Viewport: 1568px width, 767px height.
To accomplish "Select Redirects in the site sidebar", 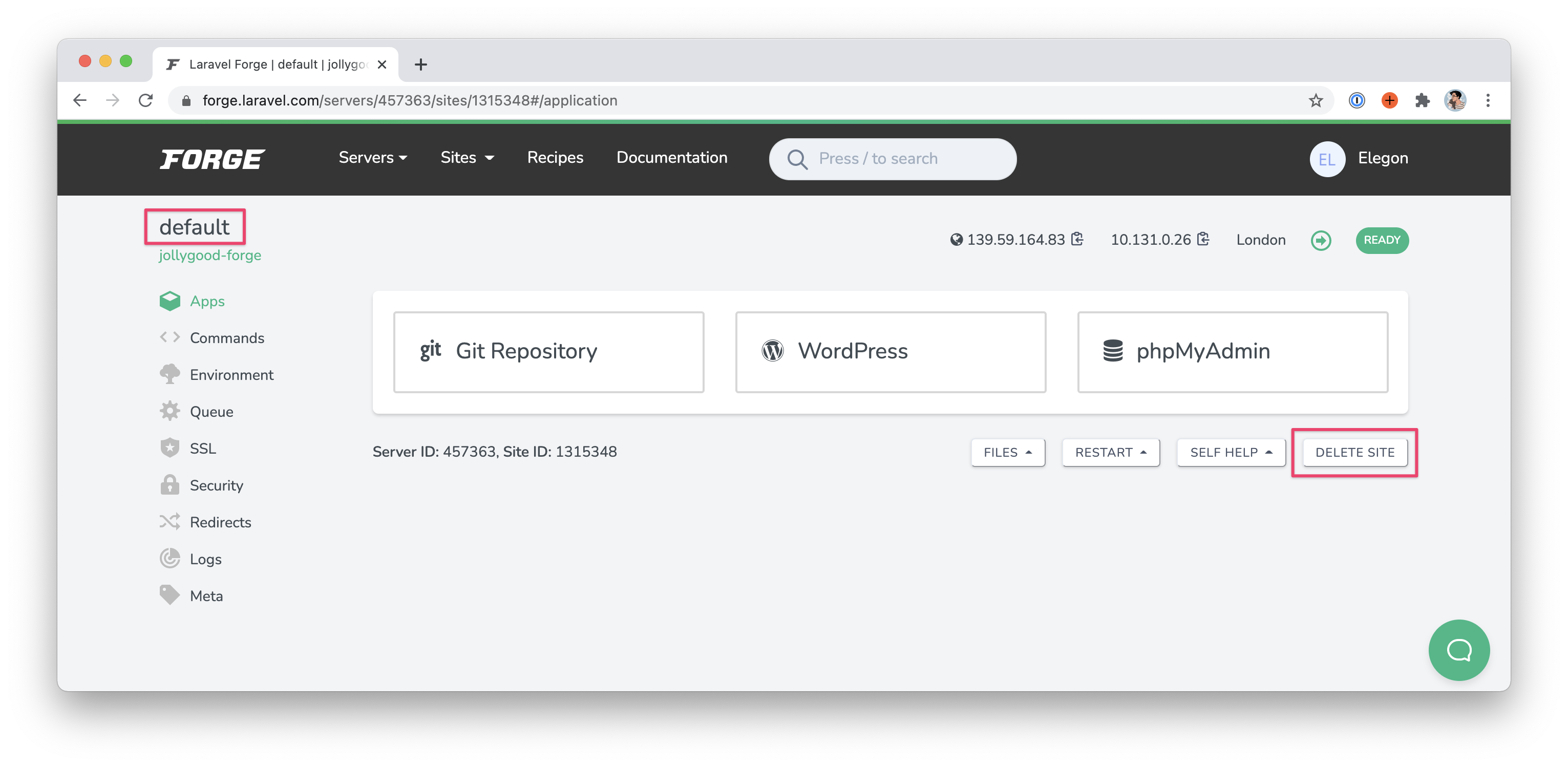I will tap(220, 522).
